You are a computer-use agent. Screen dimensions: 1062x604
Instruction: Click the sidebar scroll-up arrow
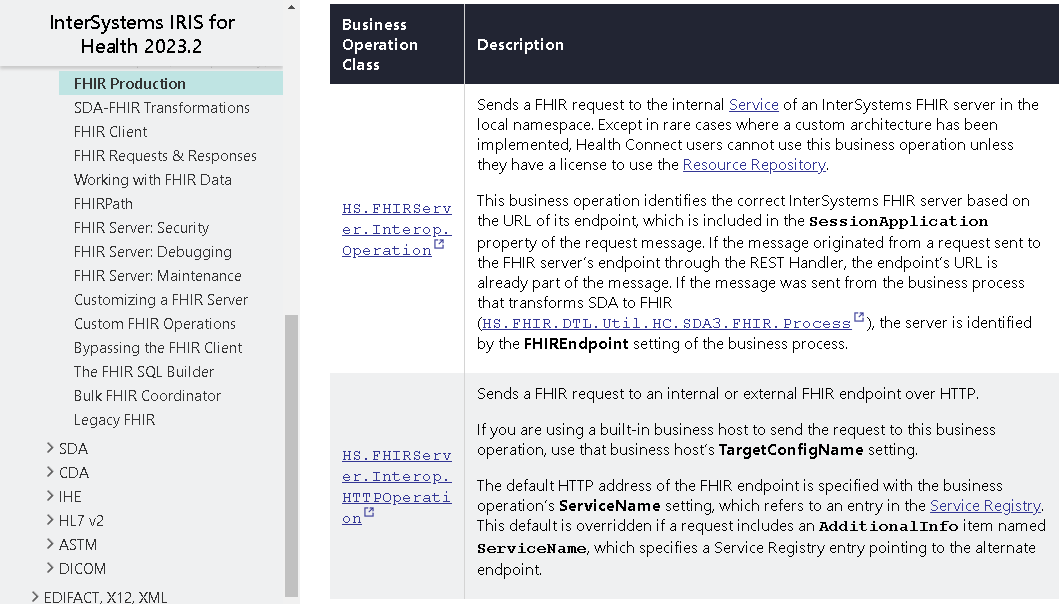291,8
